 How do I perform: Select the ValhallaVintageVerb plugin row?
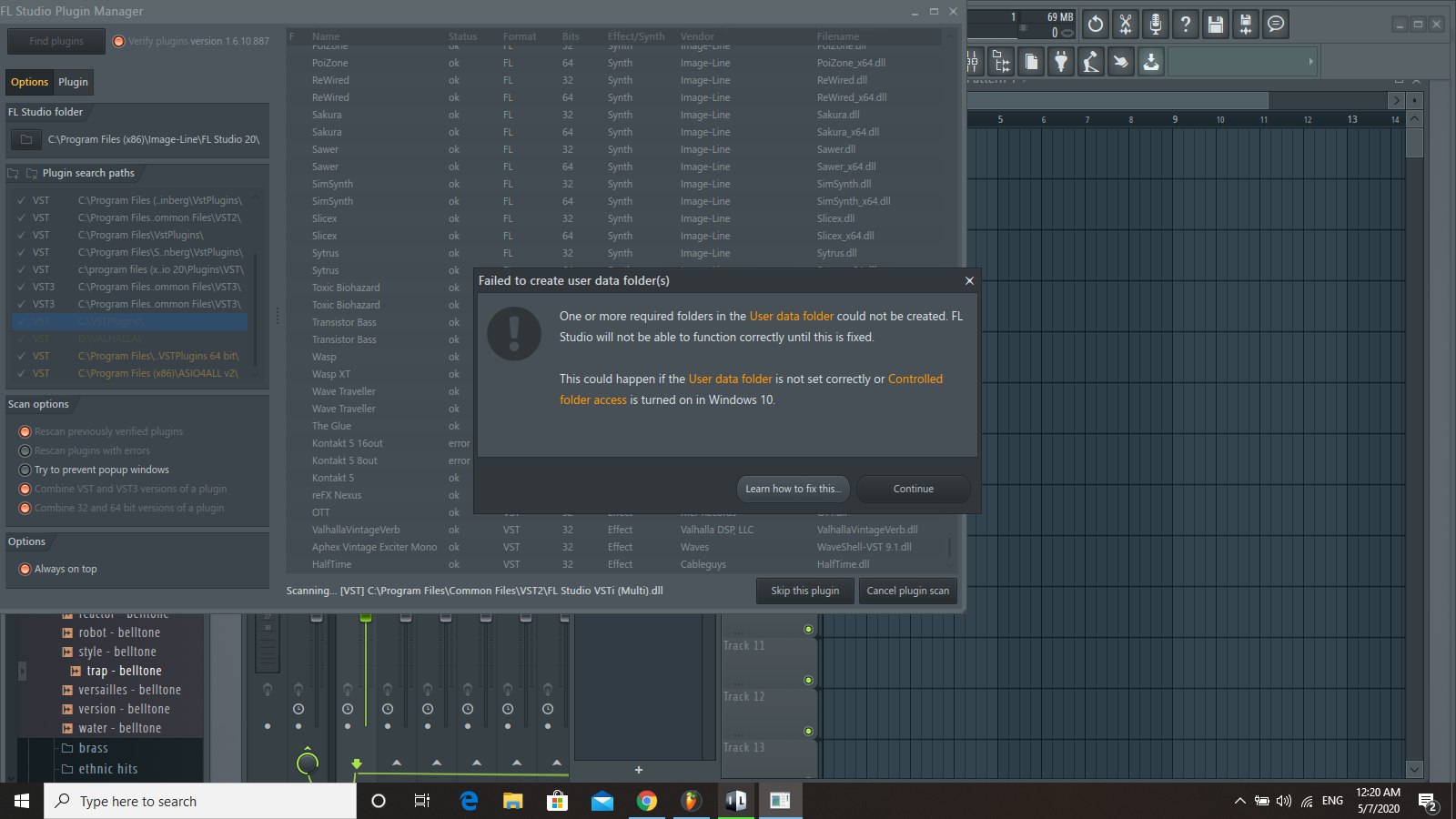(x=619, y=530)
